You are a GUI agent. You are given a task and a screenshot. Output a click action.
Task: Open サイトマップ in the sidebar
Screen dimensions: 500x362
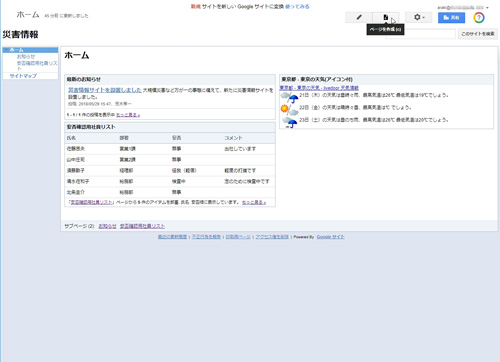[x=23, y=76]
